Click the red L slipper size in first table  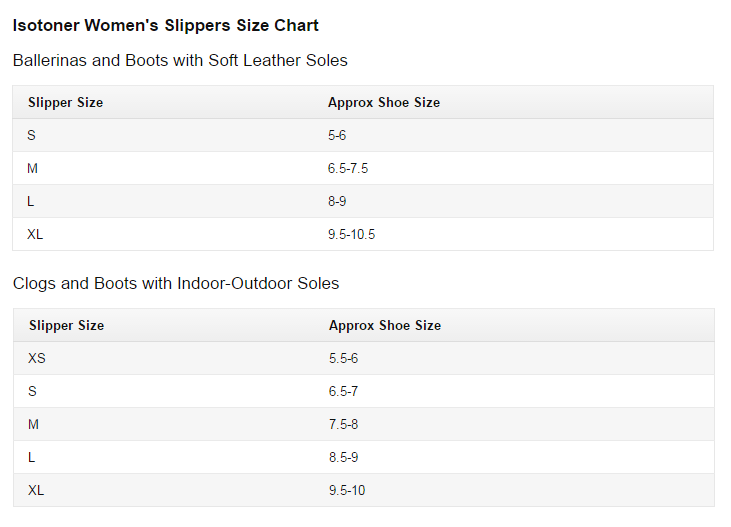pos(31,201)
